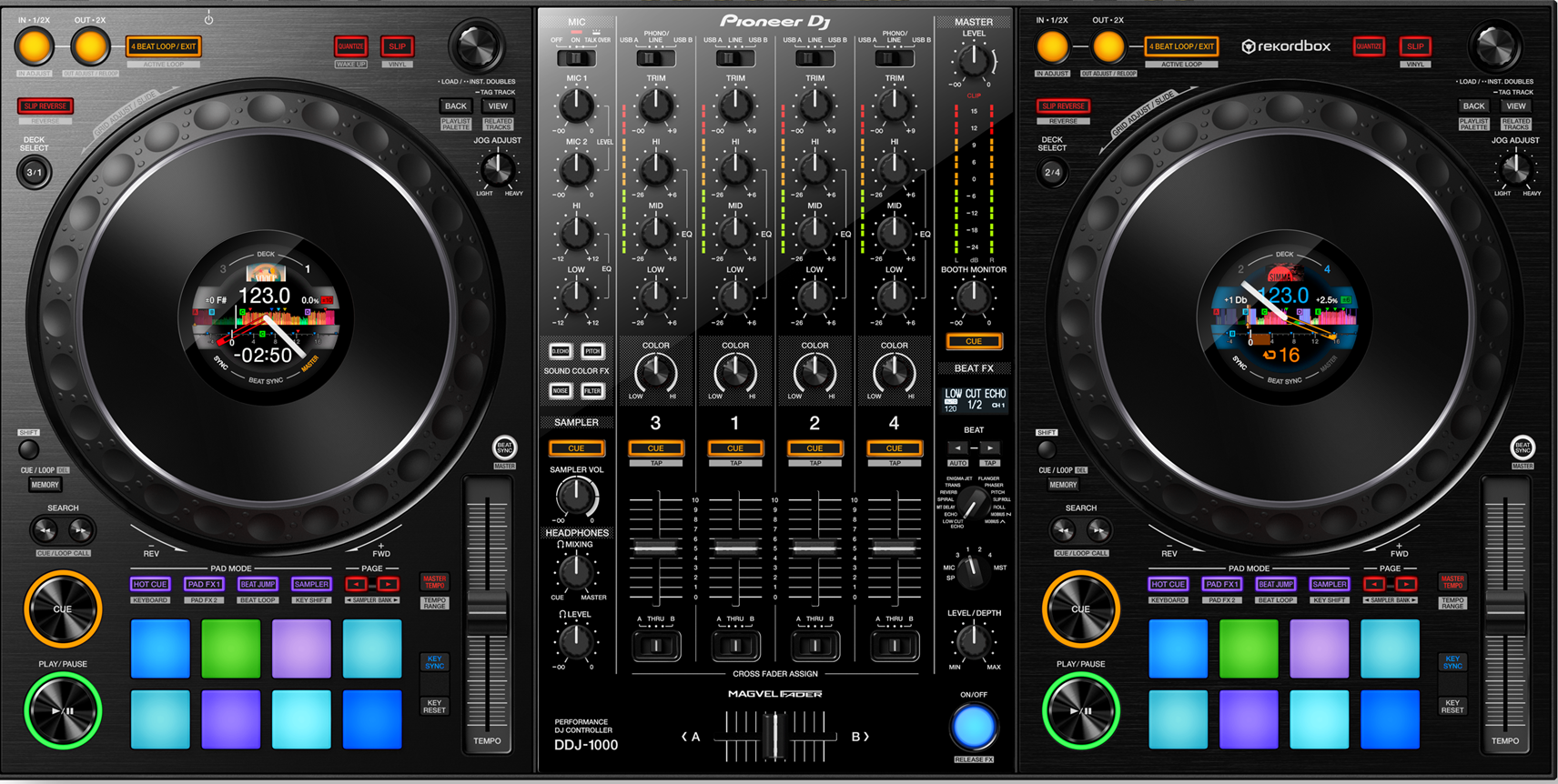Switch right deck select 2/4 button
This screenshot has height=784, width=1558.
(x=1052, y=172)
